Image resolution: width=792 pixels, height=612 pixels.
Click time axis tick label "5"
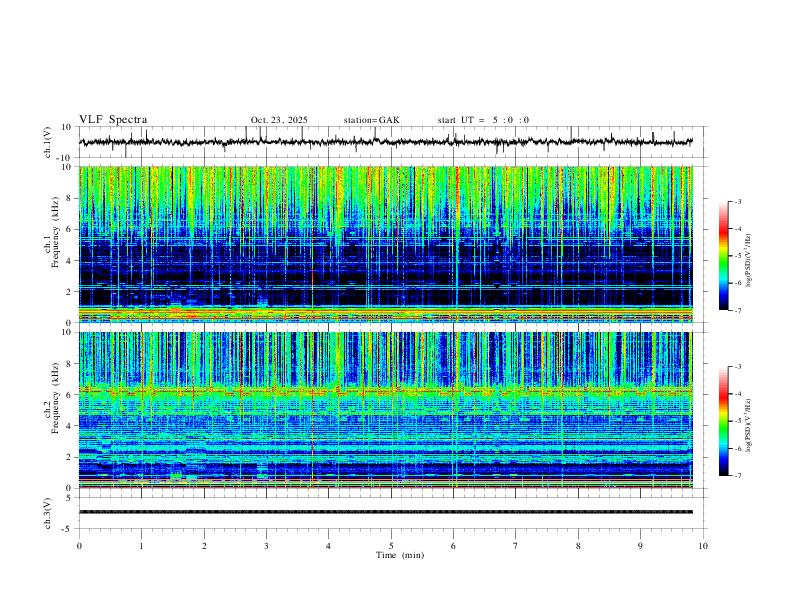(391, 546)
